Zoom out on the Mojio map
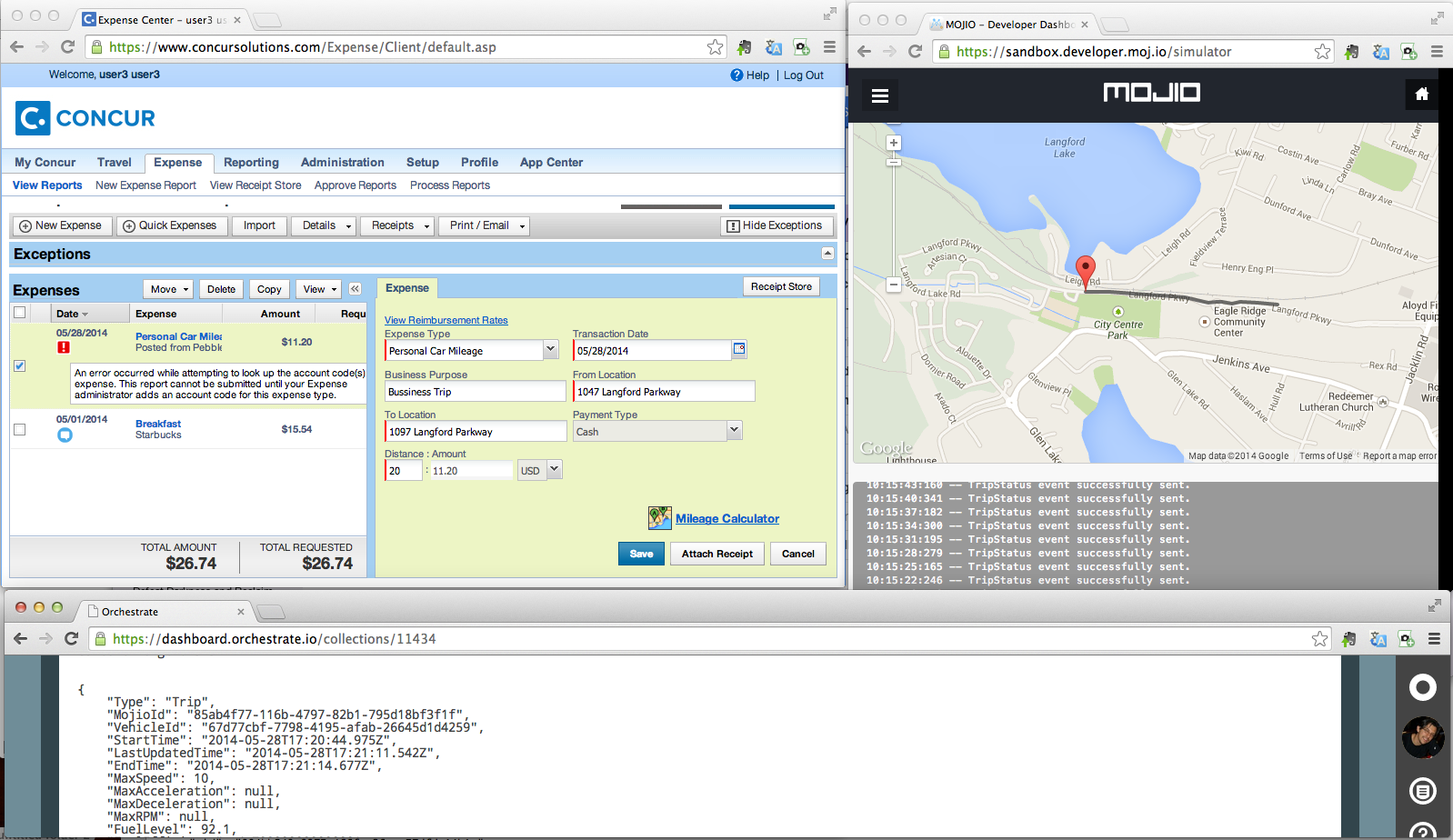The width and height of the screenshot is (1453, 840). (894, 285)
